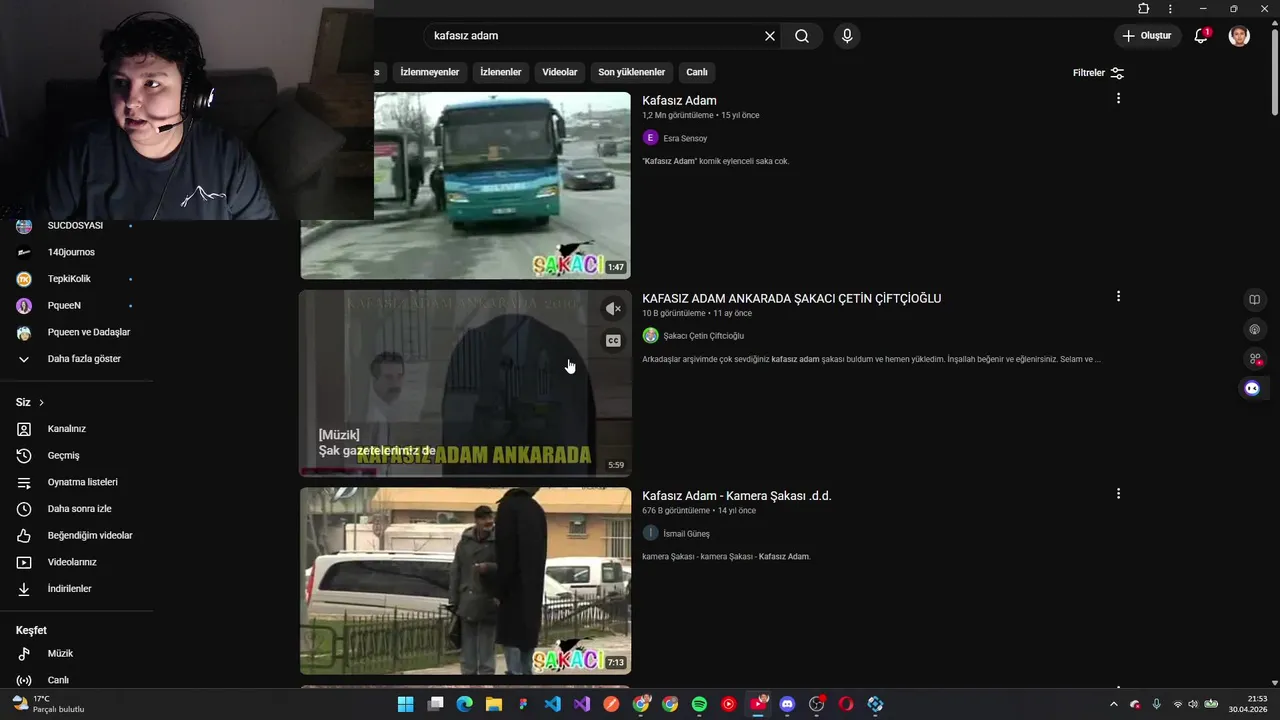Toggle captions on the video preview
Viewport: 1280px width, 720px height.
613,341
